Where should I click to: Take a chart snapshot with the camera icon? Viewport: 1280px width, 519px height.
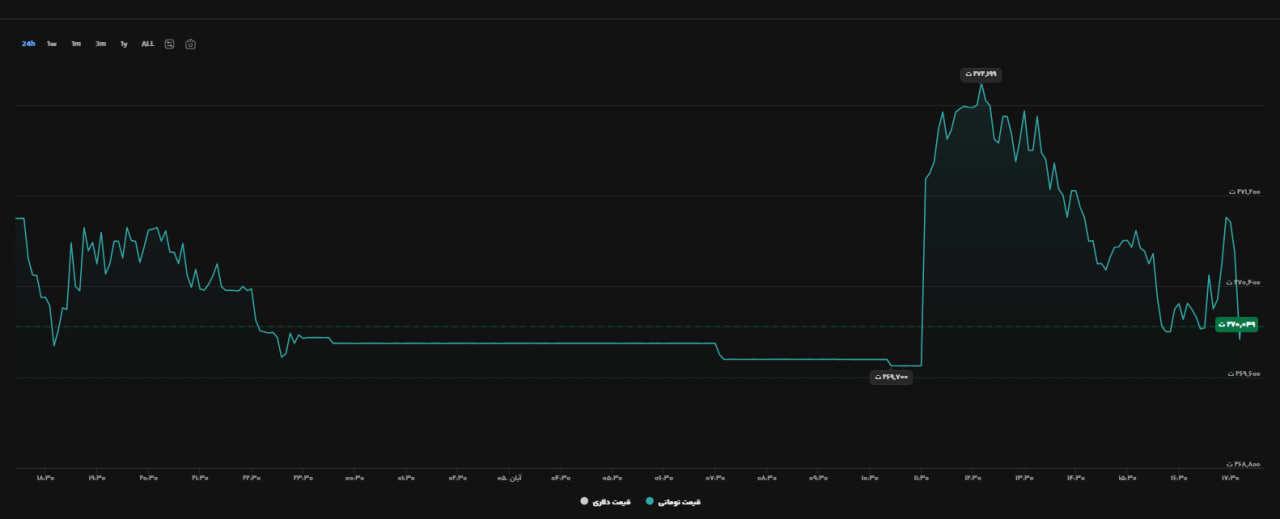click(x=191, y=44)
